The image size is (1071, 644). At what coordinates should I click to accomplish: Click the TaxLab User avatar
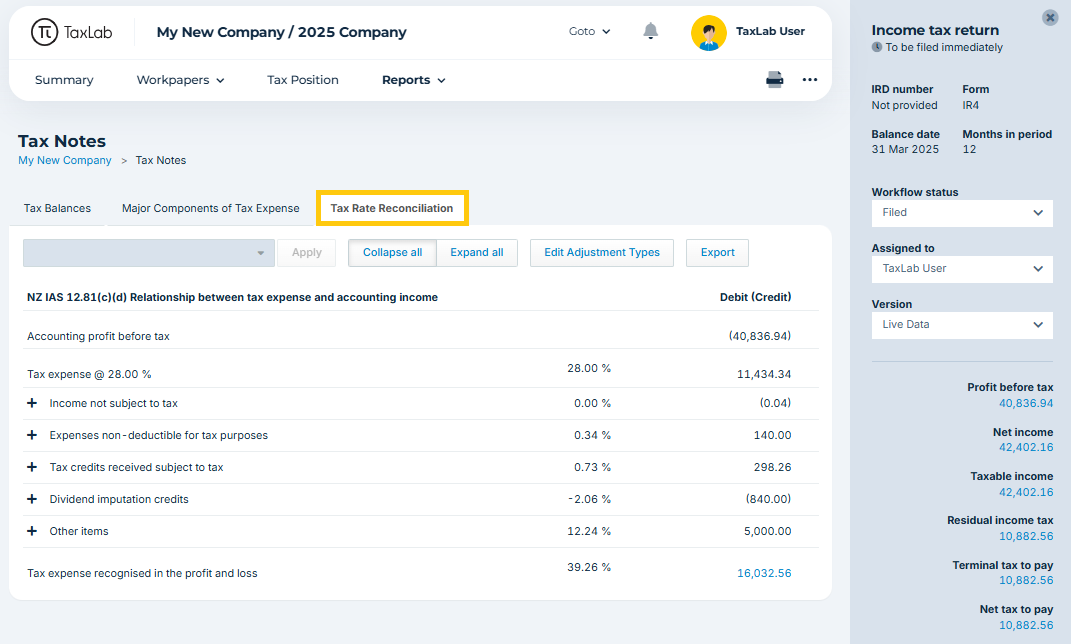coord(708,33)
